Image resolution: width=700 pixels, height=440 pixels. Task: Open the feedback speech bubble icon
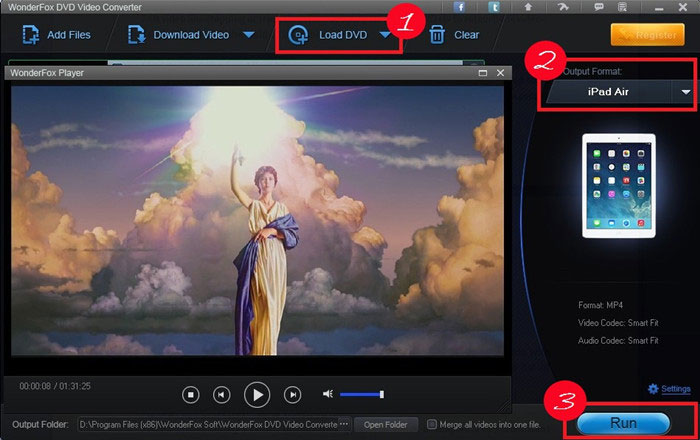point(599,7)
